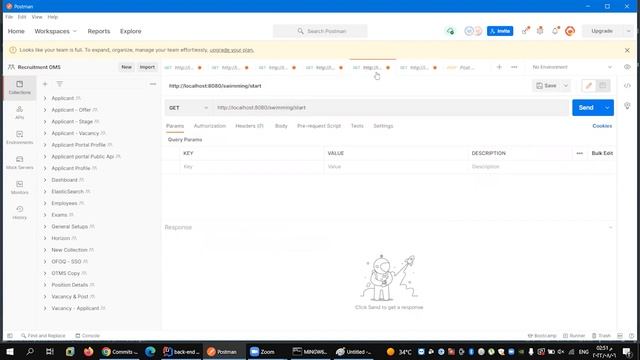Click the plus icon to create collection
Viewport: 640px width, 360px height.
pos(45,84)
